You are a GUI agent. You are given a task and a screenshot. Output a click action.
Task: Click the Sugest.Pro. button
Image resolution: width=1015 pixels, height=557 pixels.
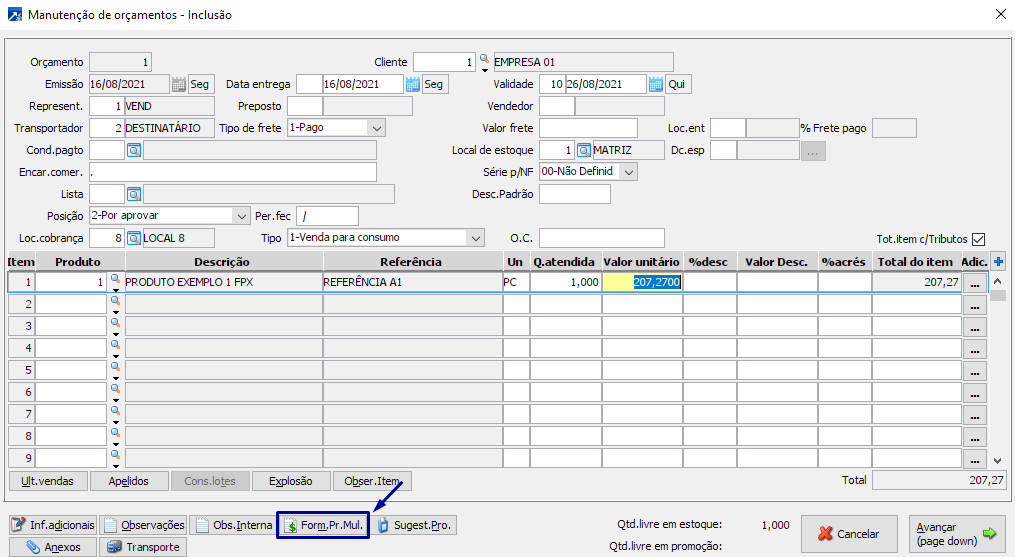coord(414,525)
